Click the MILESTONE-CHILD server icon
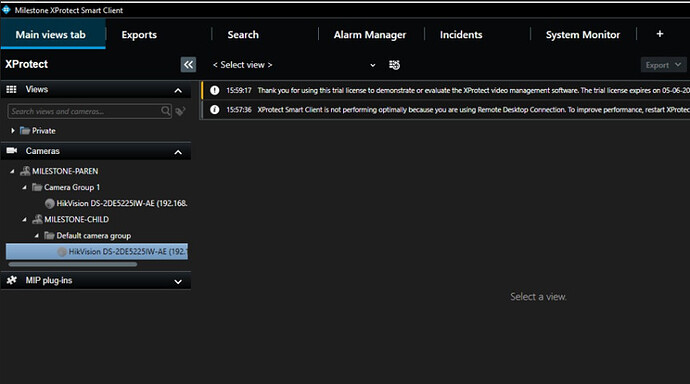Image resolution: width=690 pixels, height=384 pixels. [x=38, y=219]
